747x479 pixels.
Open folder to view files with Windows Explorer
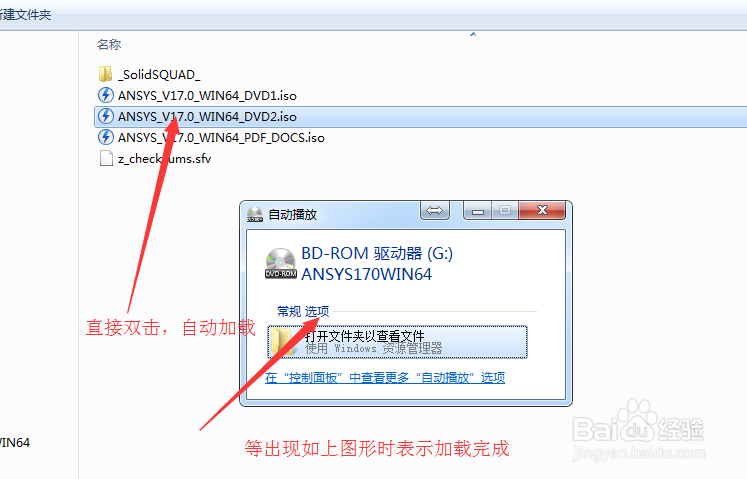397,342
